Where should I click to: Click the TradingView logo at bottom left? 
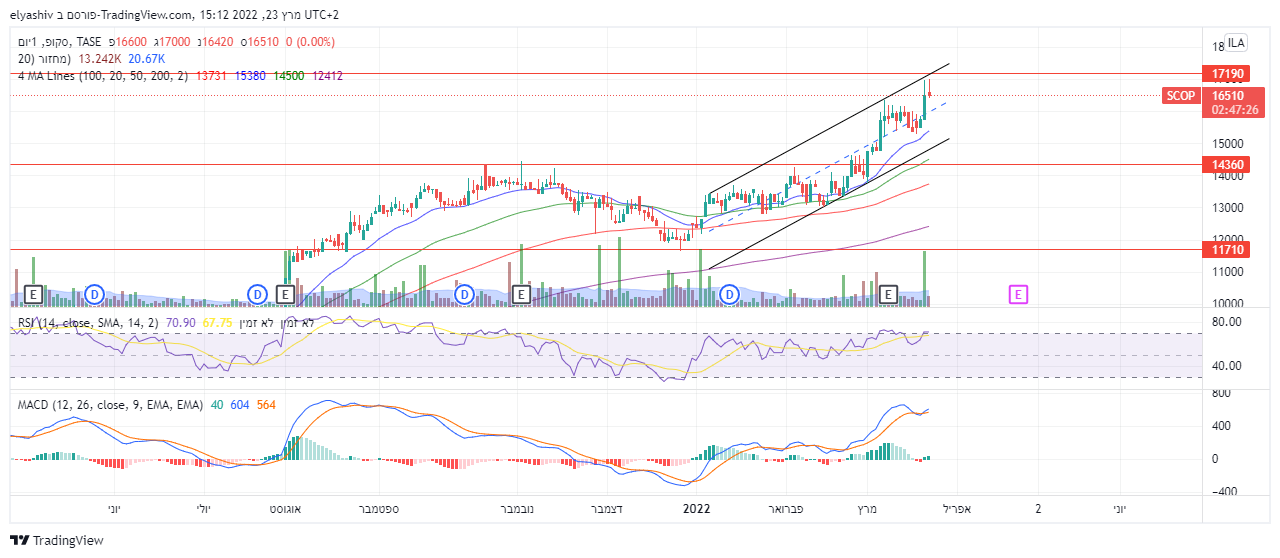coord(57,540)
